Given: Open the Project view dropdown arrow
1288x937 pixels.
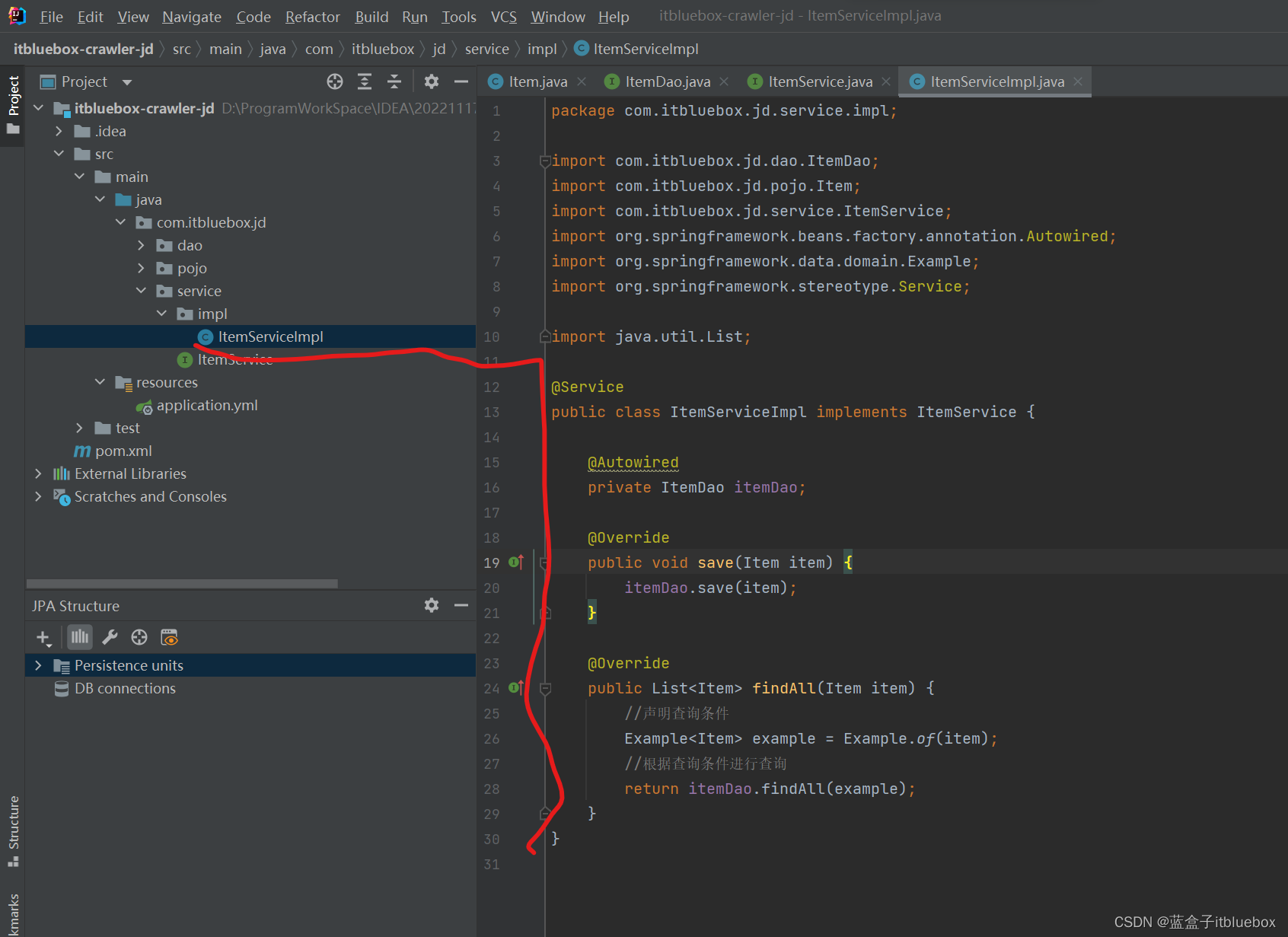Looking at the screenshot, I should tap(127, 82).
